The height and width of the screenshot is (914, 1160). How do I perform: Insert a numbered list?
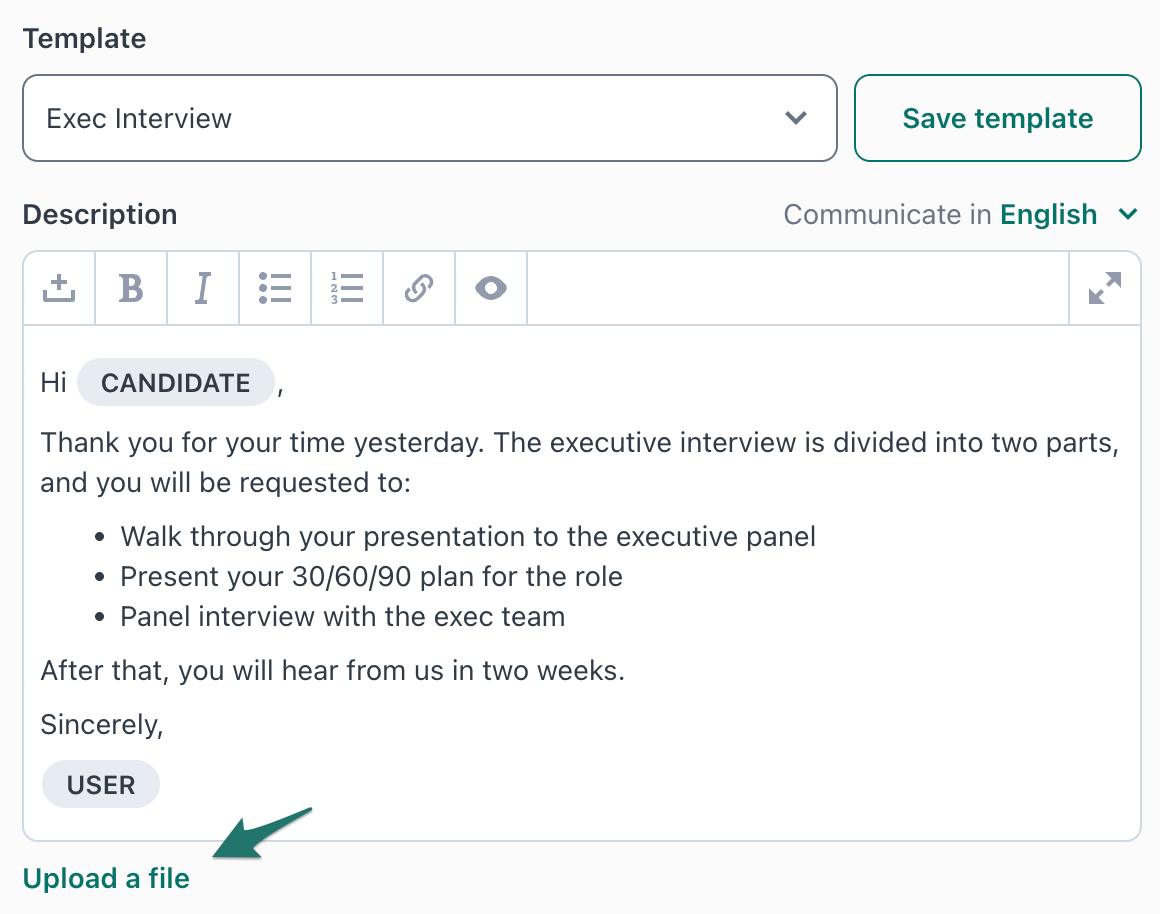pos(347,288)
